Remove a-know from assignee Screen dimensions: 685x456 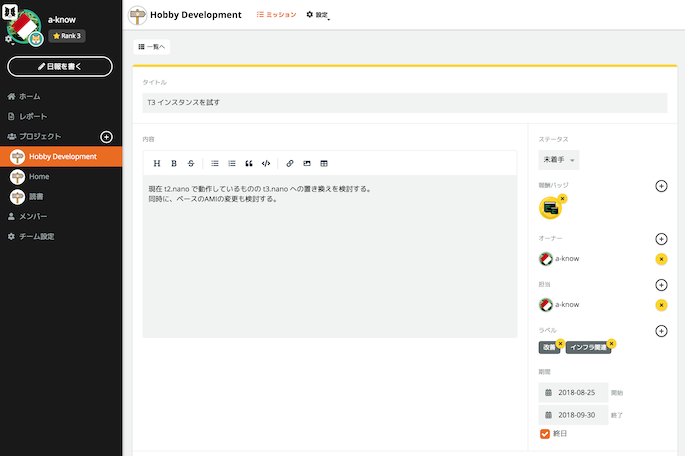pos(661,305)
